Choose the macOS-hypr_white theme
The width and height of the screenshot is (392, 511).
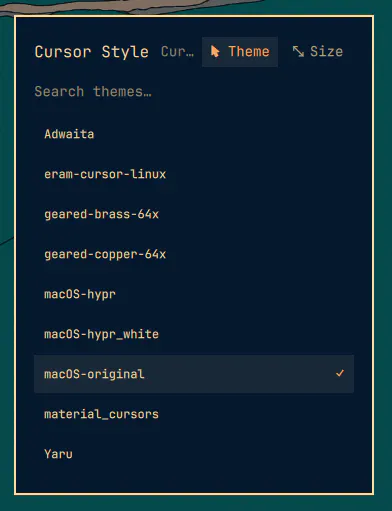click(x=194, y=334)
